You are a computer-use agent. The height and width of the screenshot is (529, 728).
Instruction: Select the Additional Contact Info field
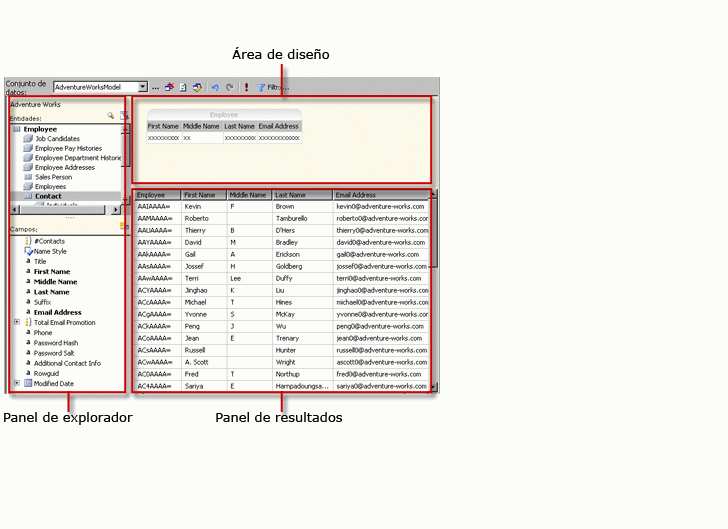coord(67,363)
